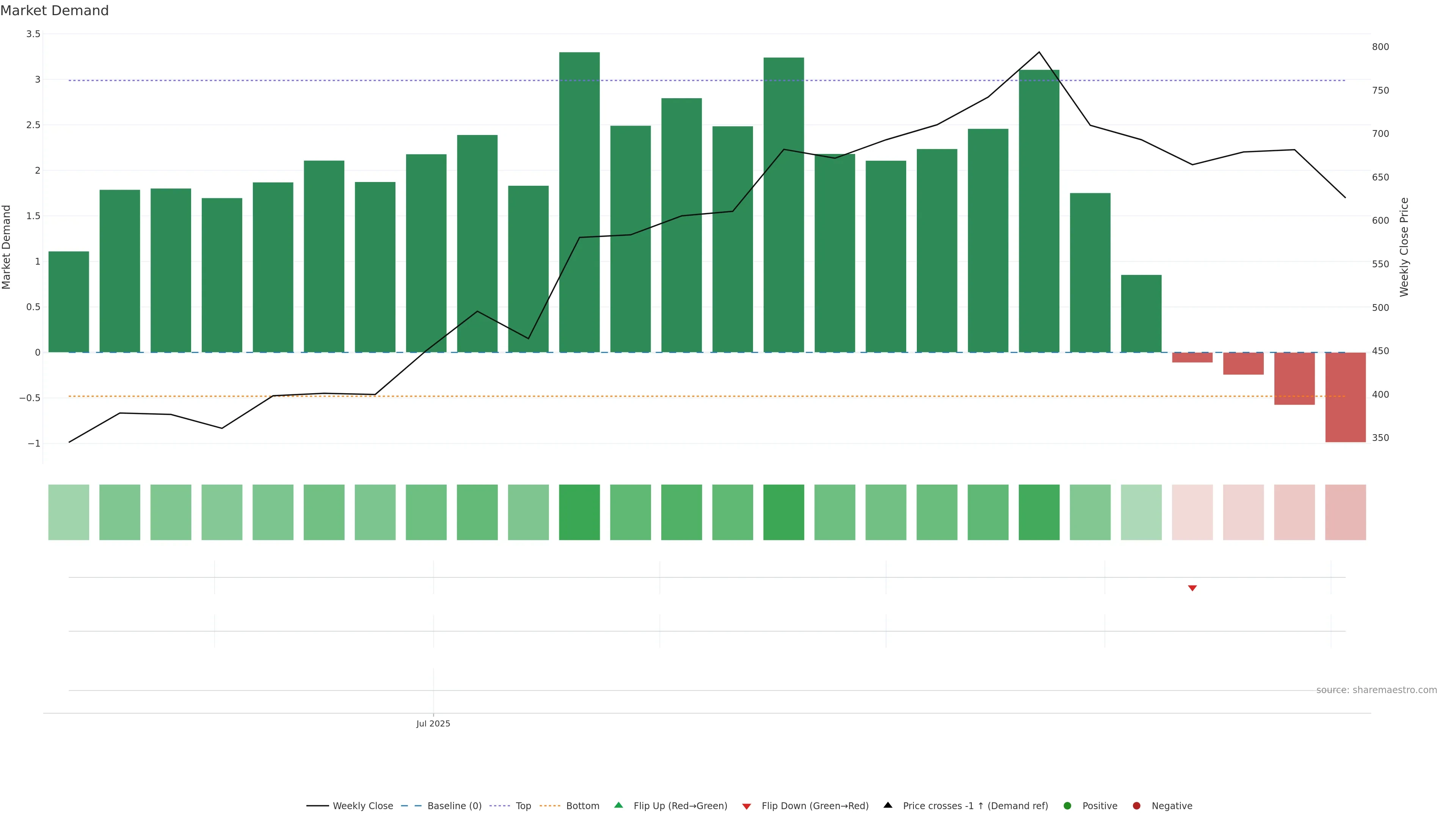Click the black Price crosses triangle legend icon
This screenshot has height=819, width=1456.
coord(888,805)
